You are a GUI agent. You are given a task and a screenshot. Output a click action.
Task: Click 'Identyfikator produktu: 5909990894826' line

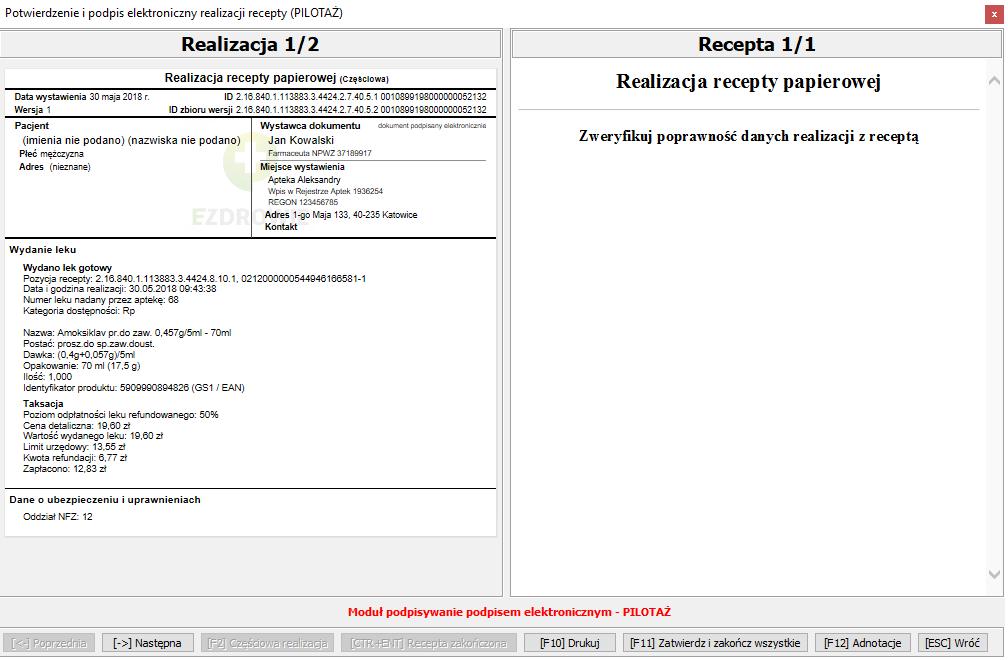[134, 388]
